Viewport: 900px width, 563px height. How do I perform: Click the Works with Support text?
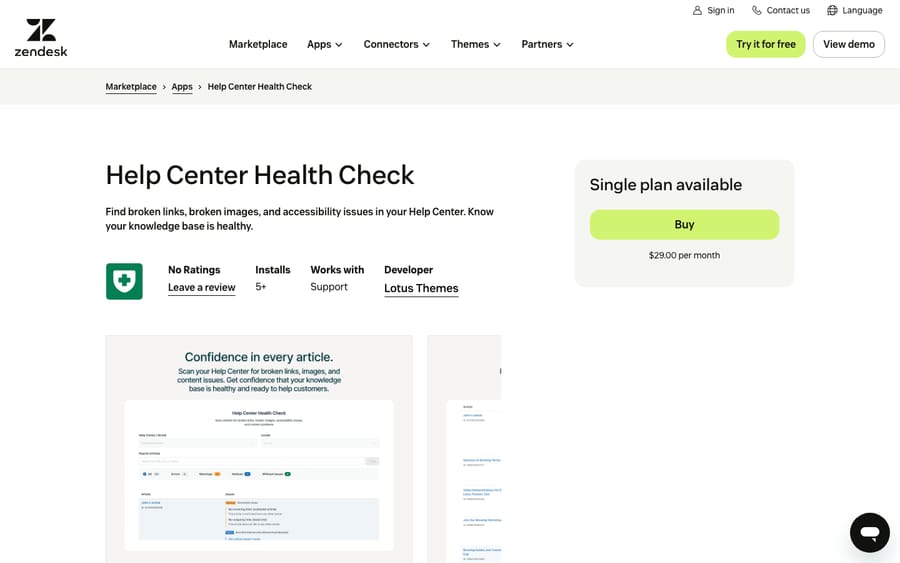click(329, 286)
